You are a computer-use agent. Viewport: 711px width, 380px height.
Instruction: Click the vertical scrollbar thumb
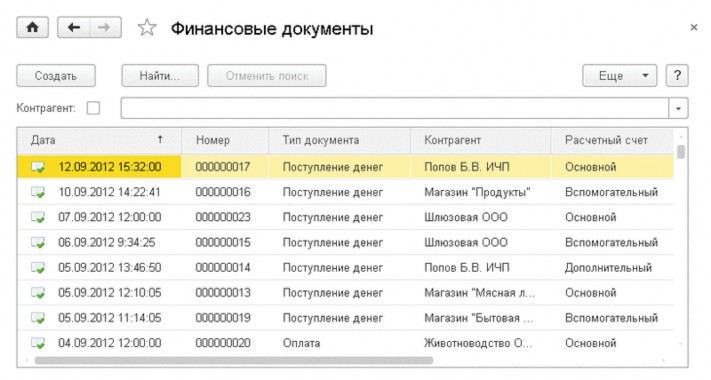coord(681,151)
